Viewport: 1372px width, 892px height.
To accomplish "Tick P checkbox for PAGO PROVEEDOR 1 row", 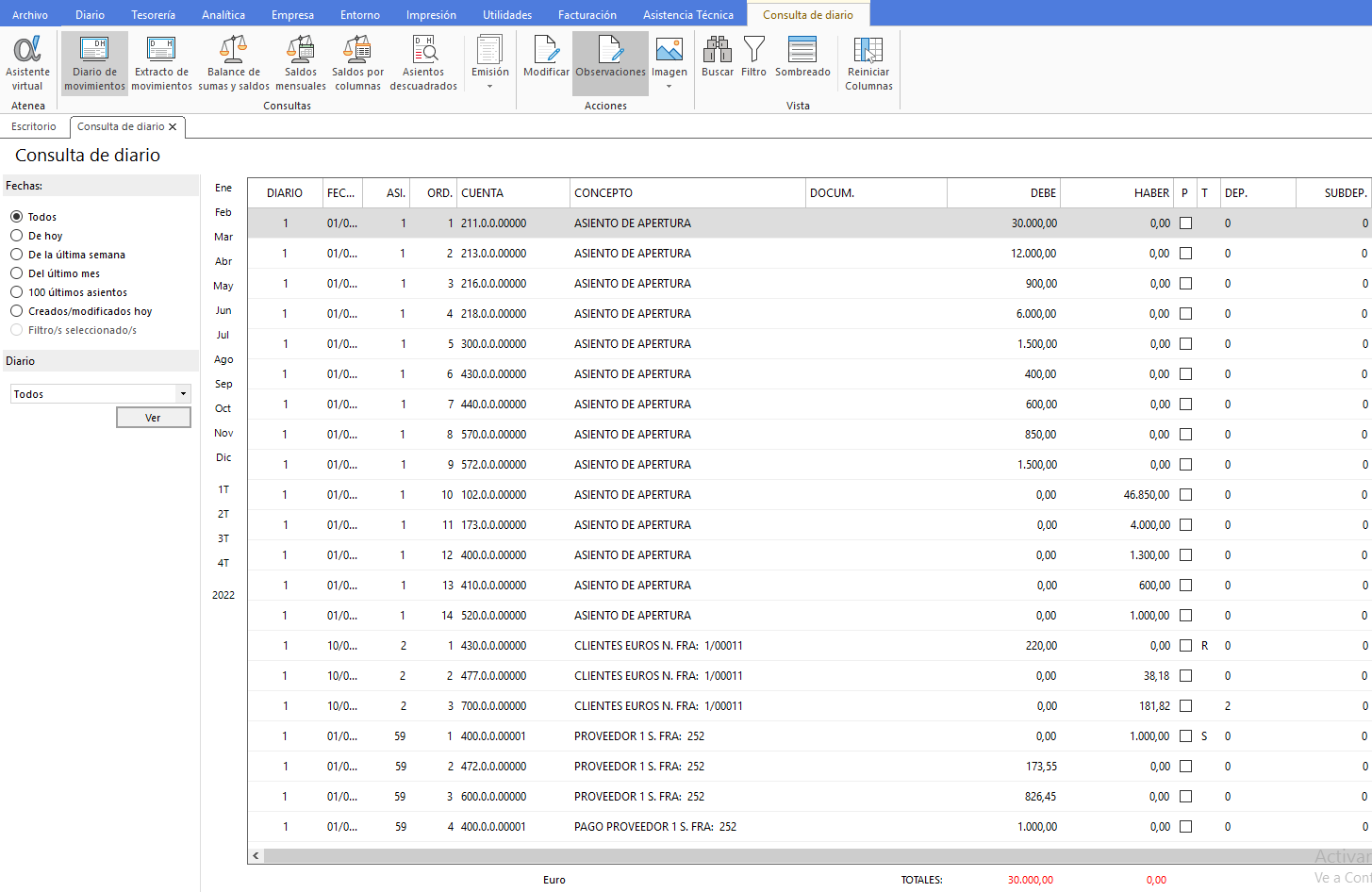I will (x=1185, y=827).
